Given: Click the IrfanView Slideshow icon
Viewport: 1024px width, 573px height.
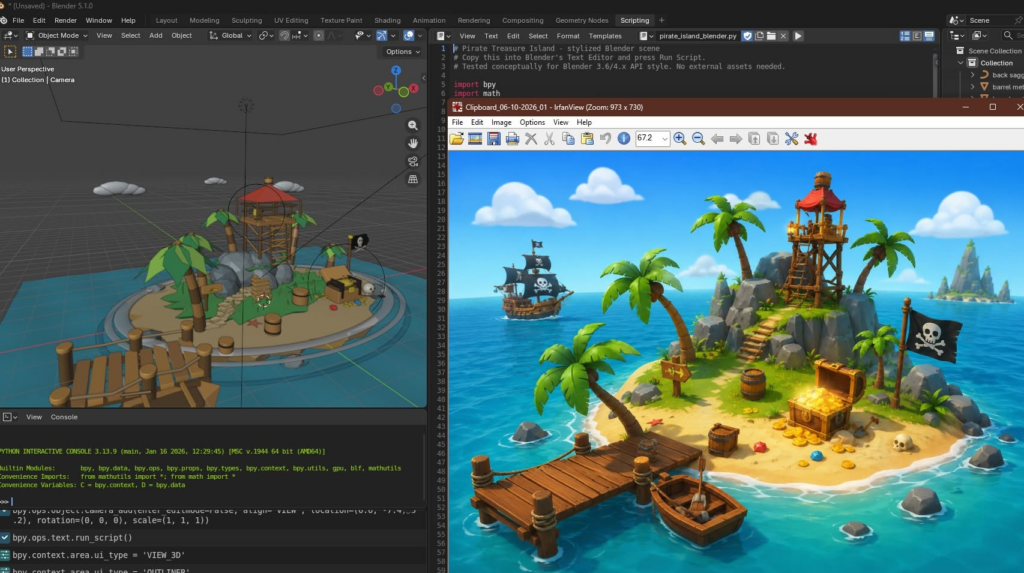Looking at the screenshot, I should click(x=475, y=139).
